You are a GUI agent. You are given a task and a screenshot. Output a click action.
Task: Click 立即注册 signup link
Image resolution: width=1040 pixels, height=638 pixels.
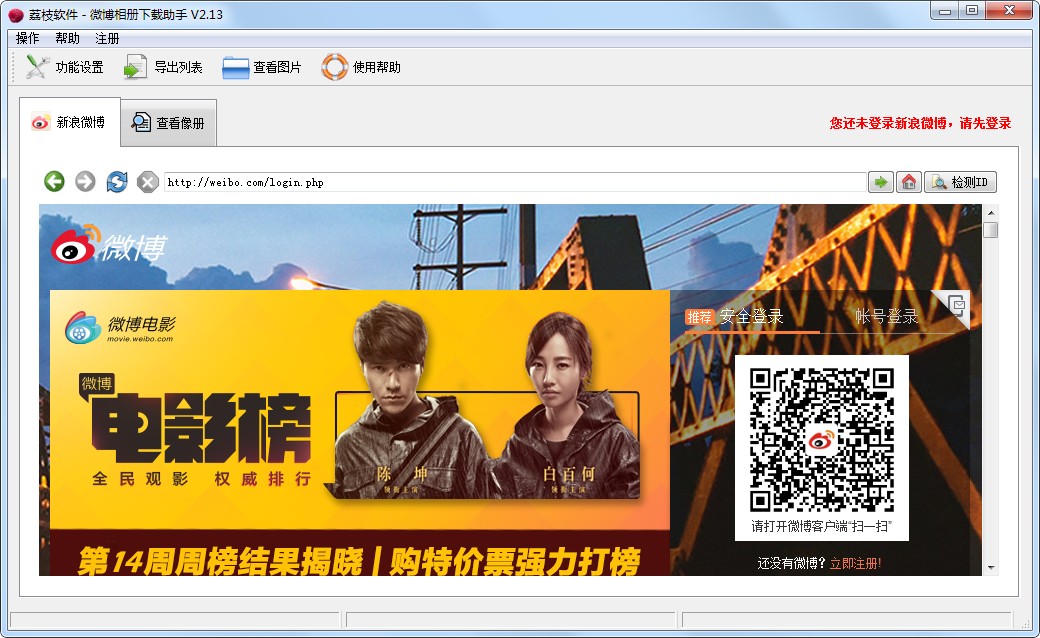pos(855,563)
